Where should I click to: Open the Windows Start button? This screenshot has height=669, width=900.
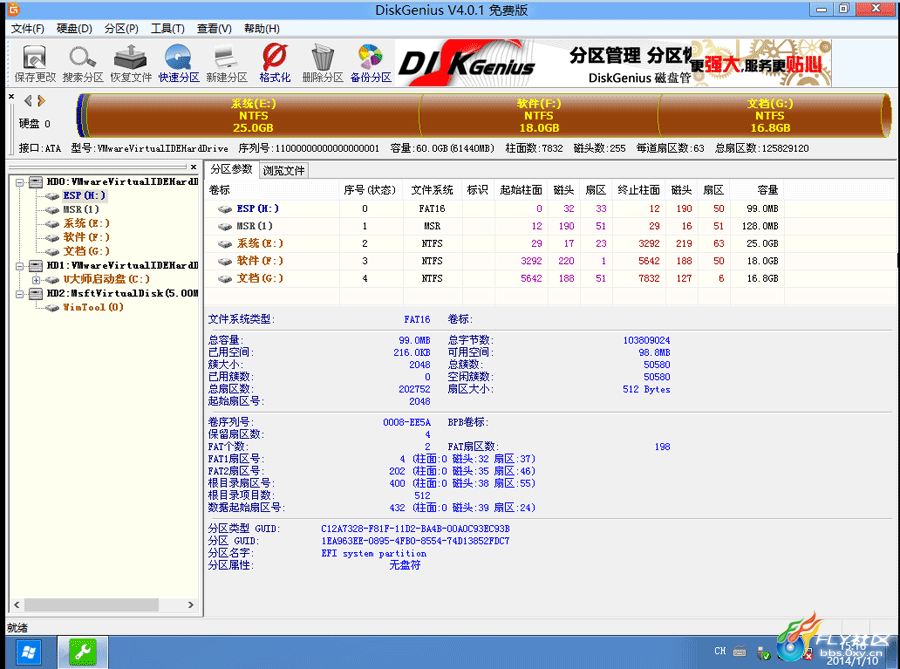point(28,652)
